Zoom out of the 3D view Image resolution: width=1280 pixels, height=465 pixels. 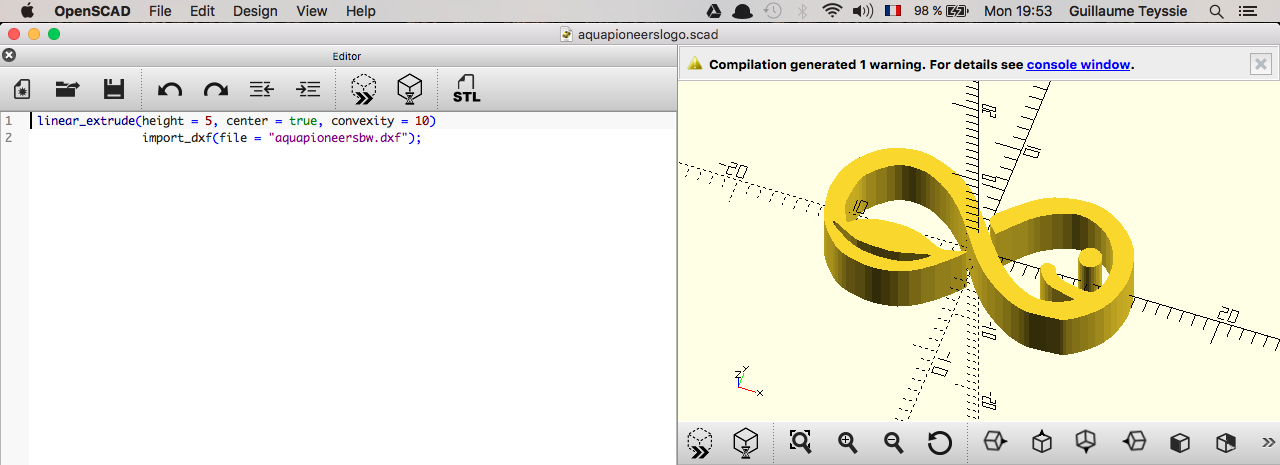coord(894,442)
